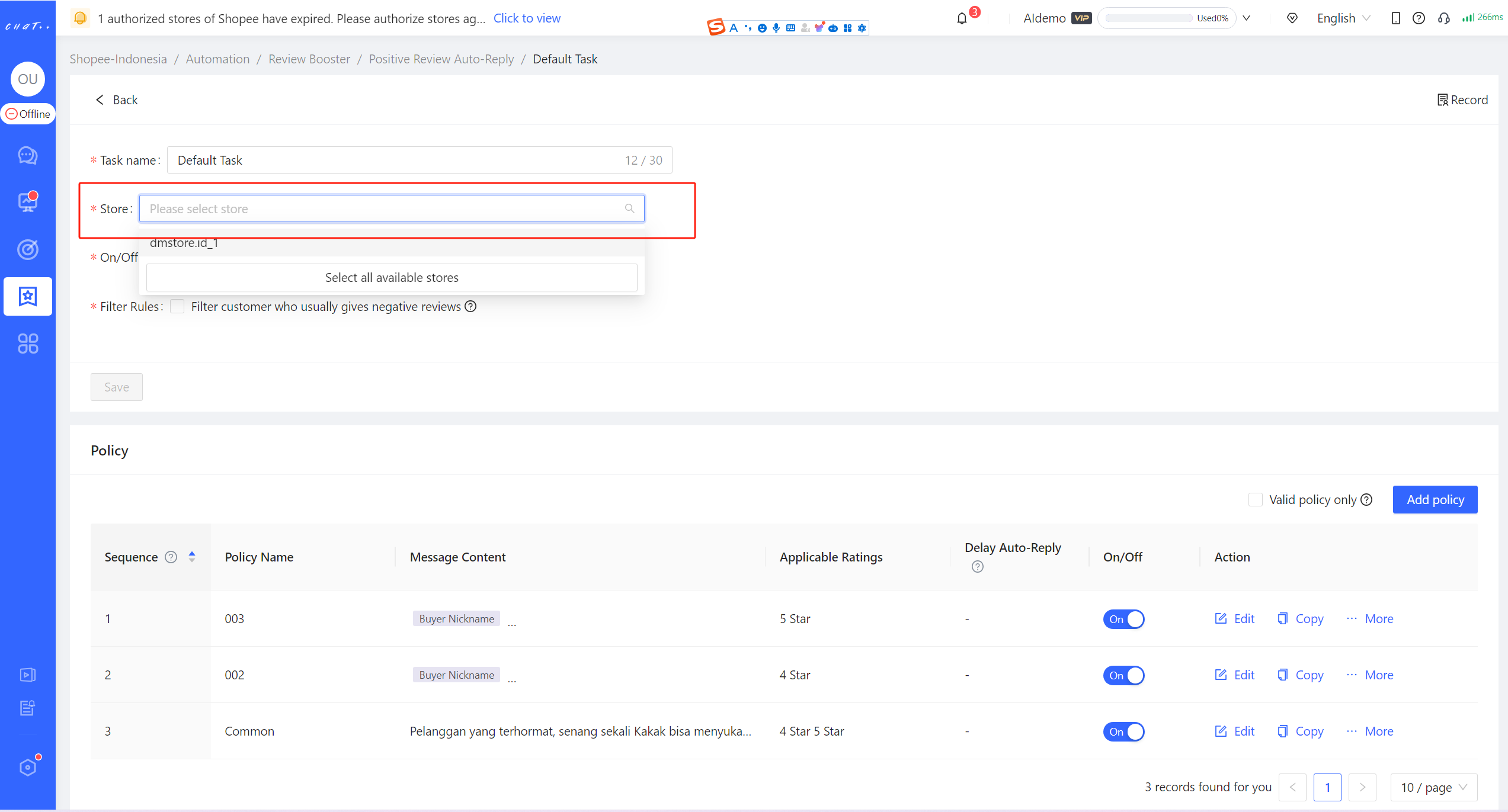The height and width of the screenshot is (812, 1508).
Task: Open the presentation board sidebar icon with red dot
Action: coord(28,202)
